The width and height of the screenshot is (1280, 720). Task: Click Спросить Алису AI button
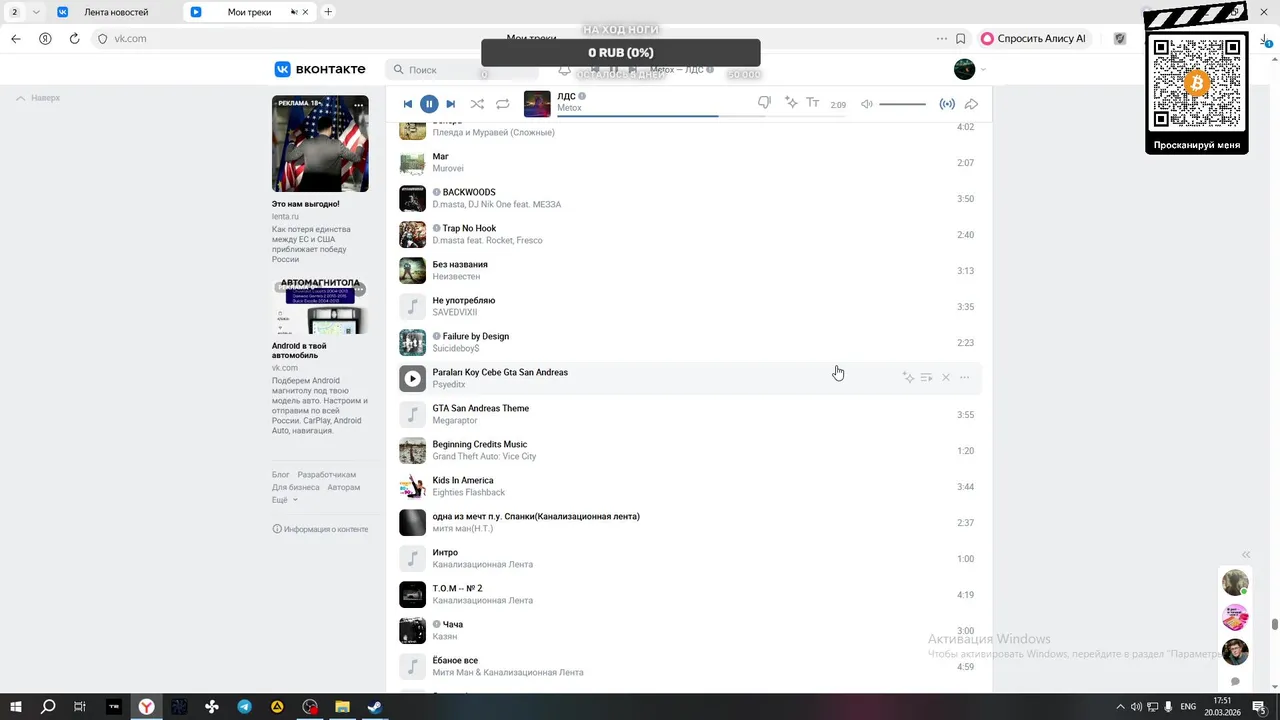[x=1035, y=39]
